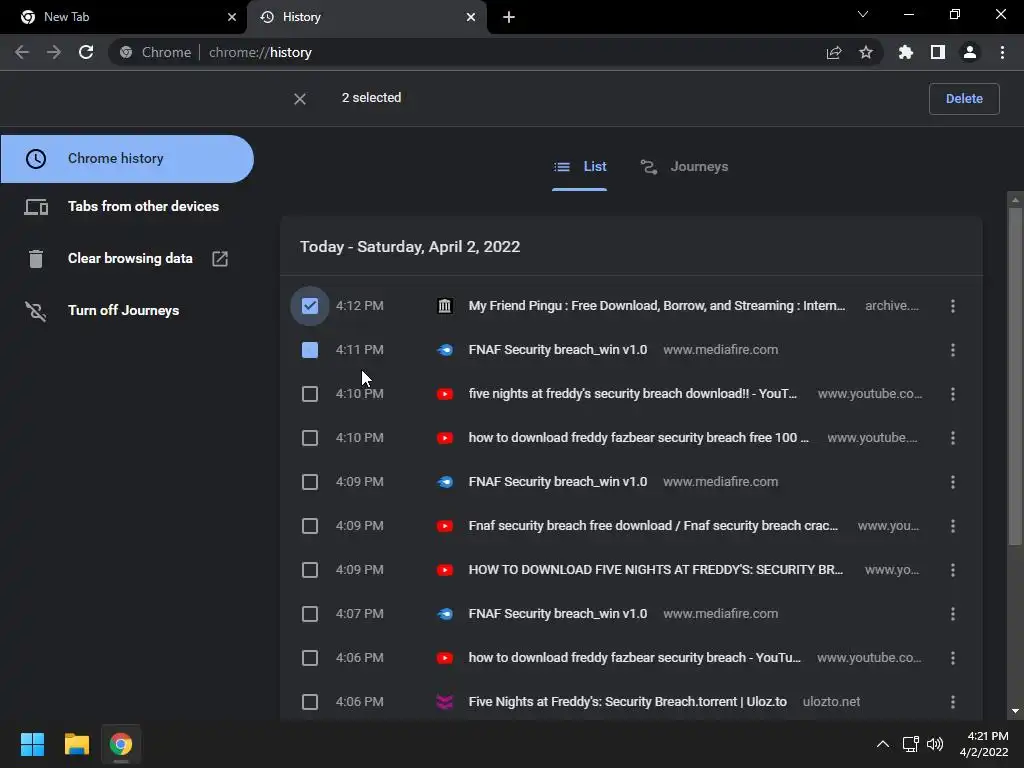Check the Uloz.to torrent entry
The height and width of the screenshot is (768, 1024).
point(310,702)
